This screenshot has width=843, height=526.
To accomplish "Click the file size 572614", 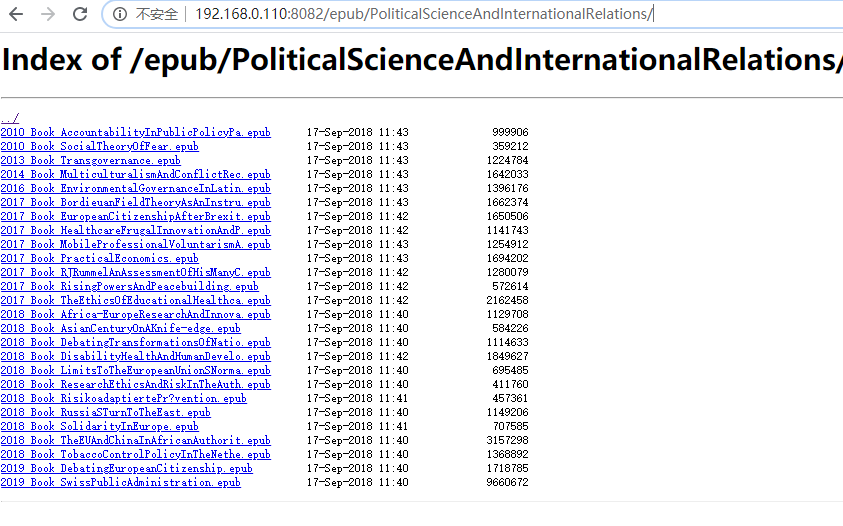I will pos(510,286).
